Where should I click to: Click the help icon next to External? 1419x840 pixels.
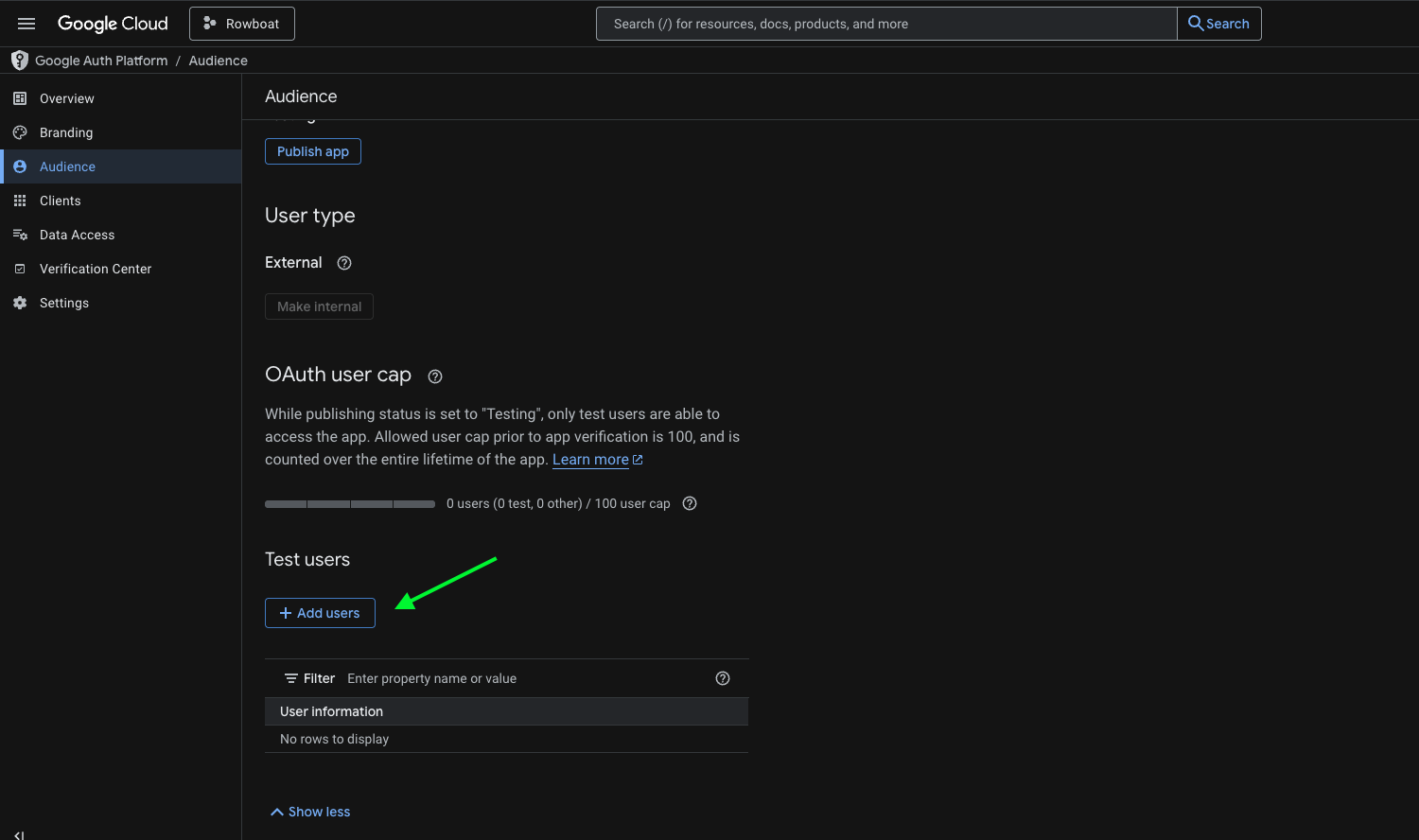[343, 263]
